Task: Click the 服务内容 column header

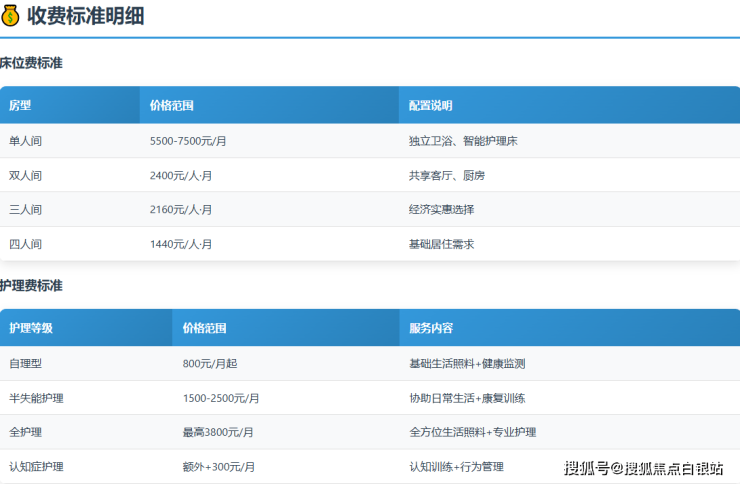Action: click(431, 328)
